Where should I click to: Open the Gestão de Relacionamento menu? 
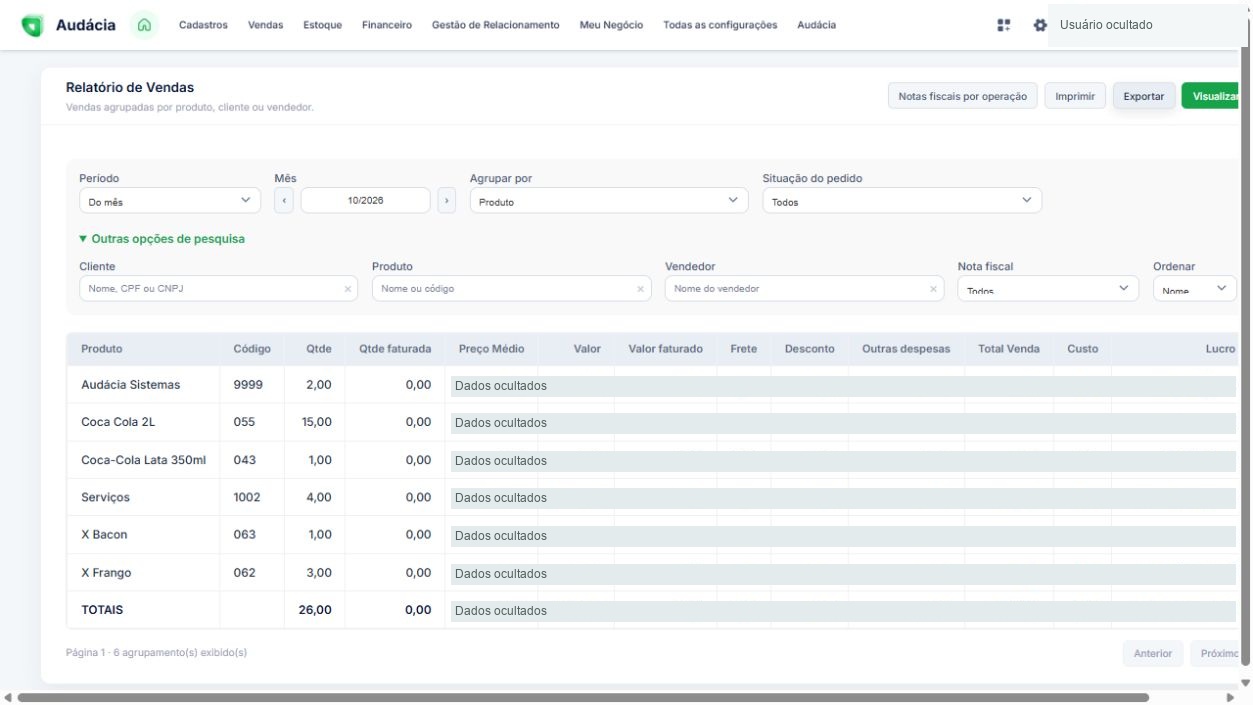pos(496,25)
